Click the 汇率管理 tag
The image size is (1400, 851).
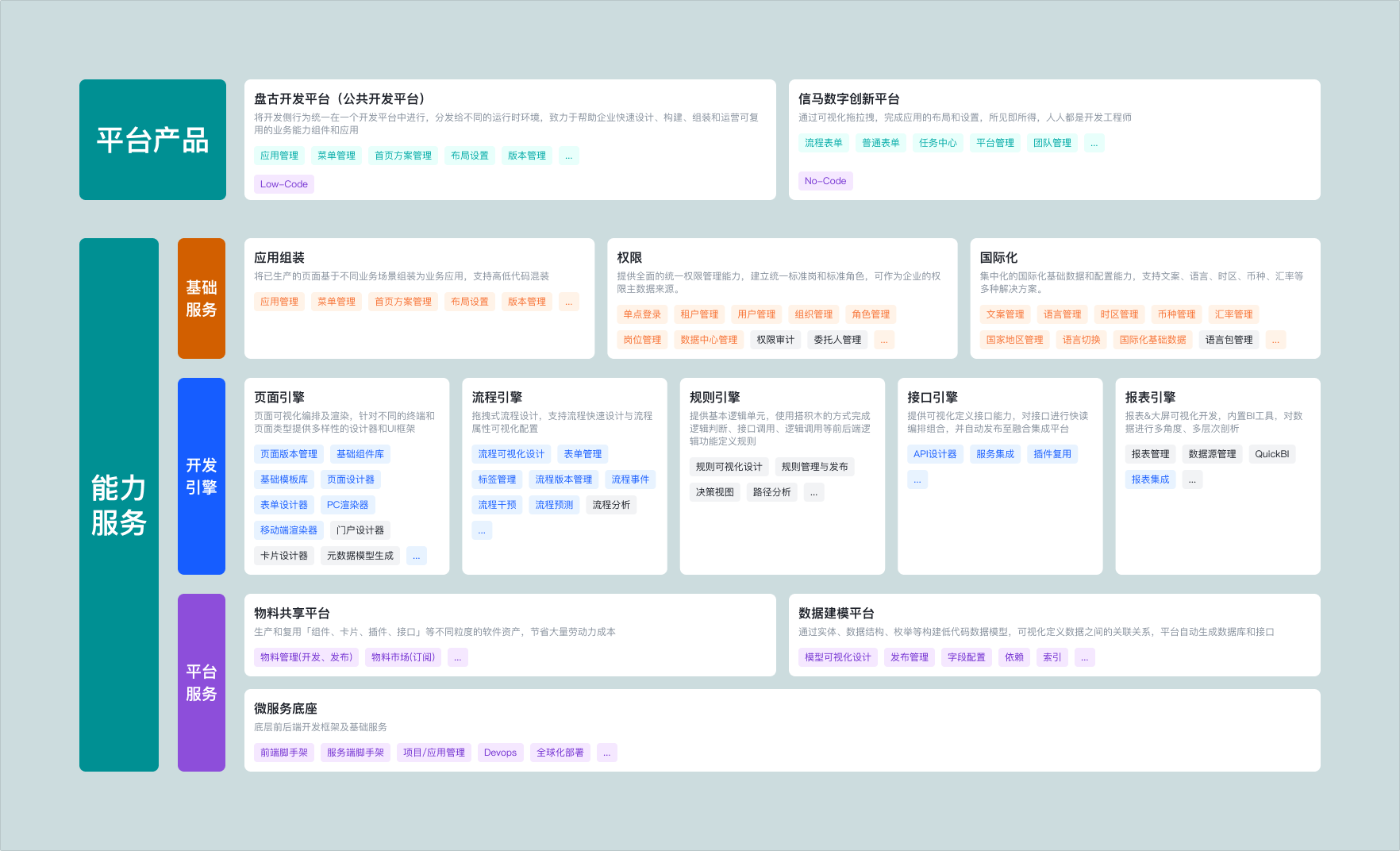click(x=1234, y=314)
